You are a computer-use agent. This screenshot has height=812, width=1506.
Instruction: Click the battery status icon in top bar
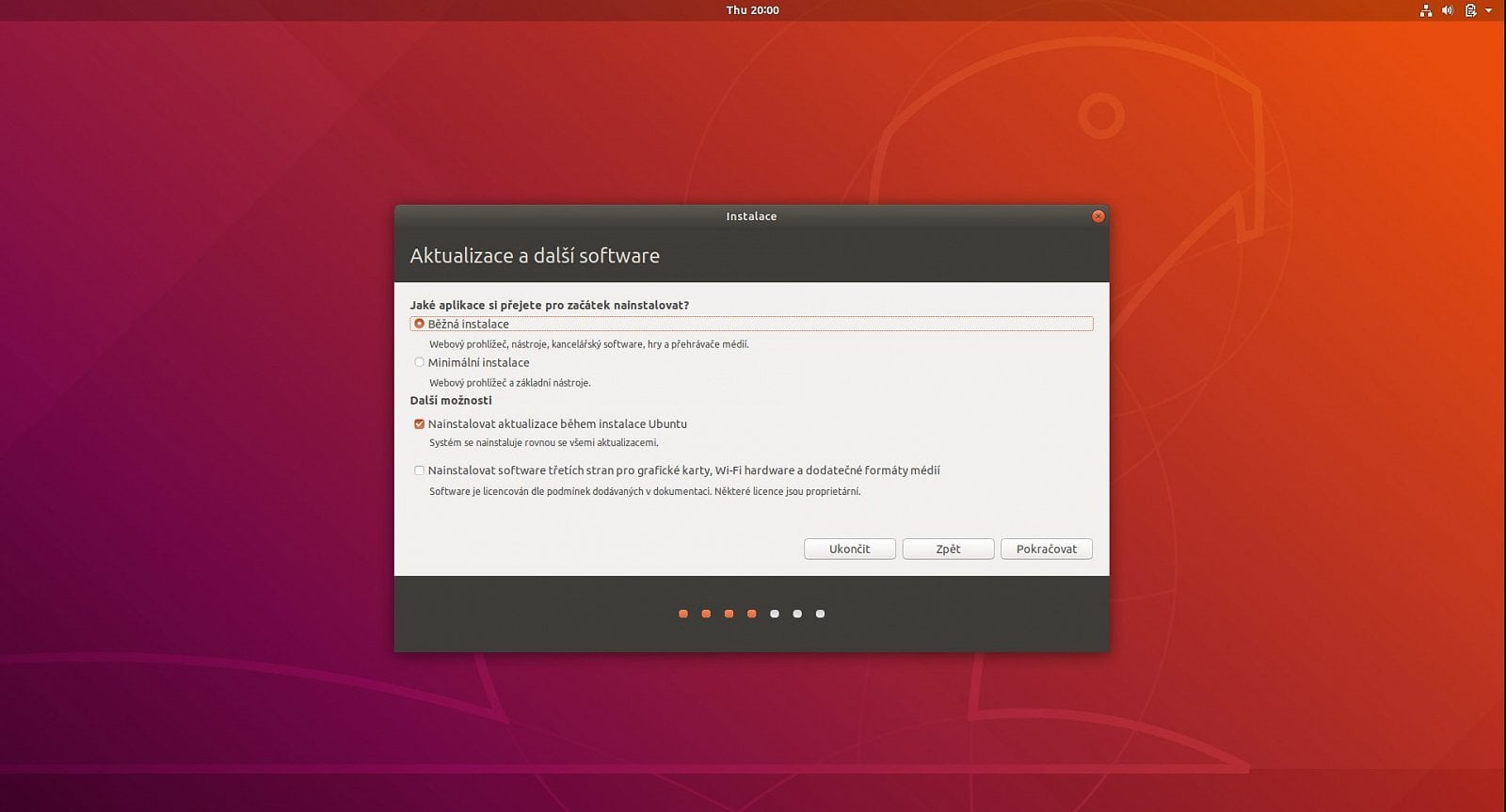click(x=1470, y=10)
